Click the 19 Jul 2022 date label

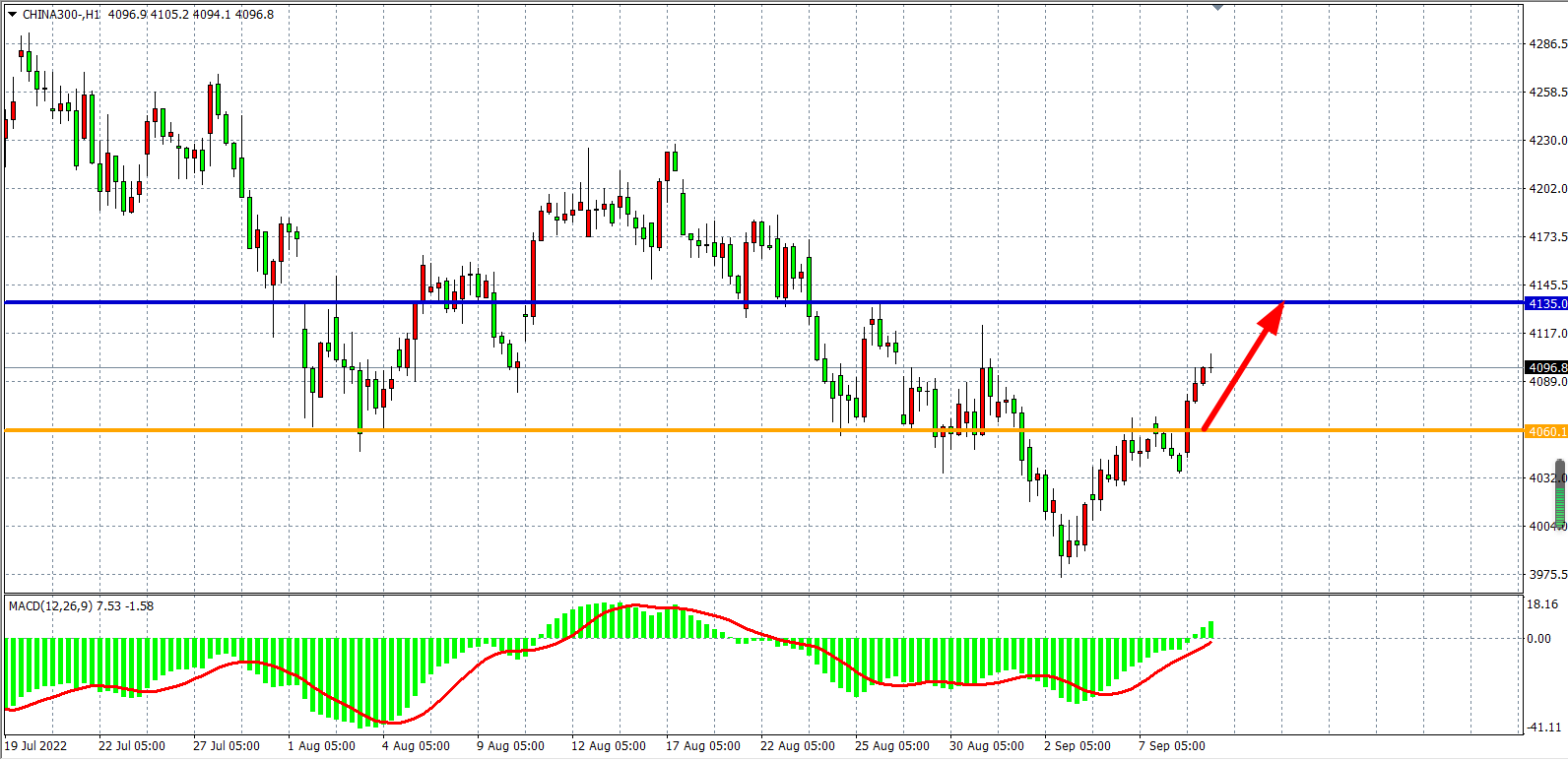pos(36,746)
